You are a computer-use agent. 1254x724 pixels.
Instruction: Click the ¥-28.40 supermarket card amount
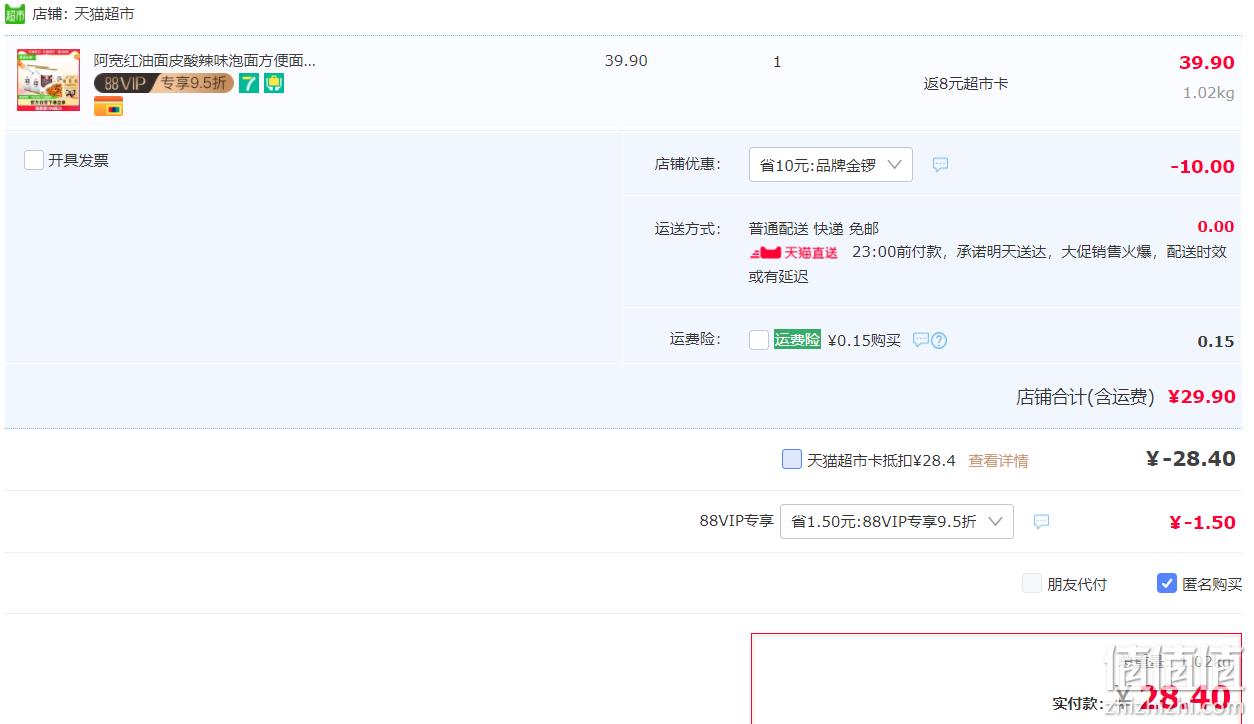(1190, 459)
